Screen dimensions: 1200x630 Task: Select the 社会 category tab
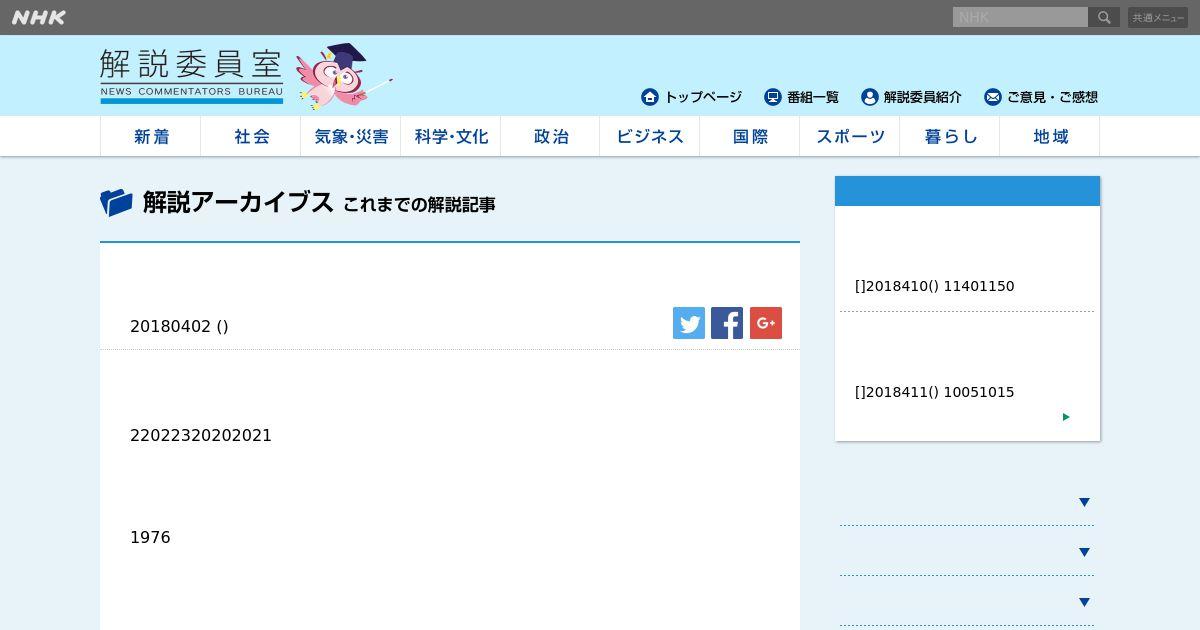pos(251,136)
